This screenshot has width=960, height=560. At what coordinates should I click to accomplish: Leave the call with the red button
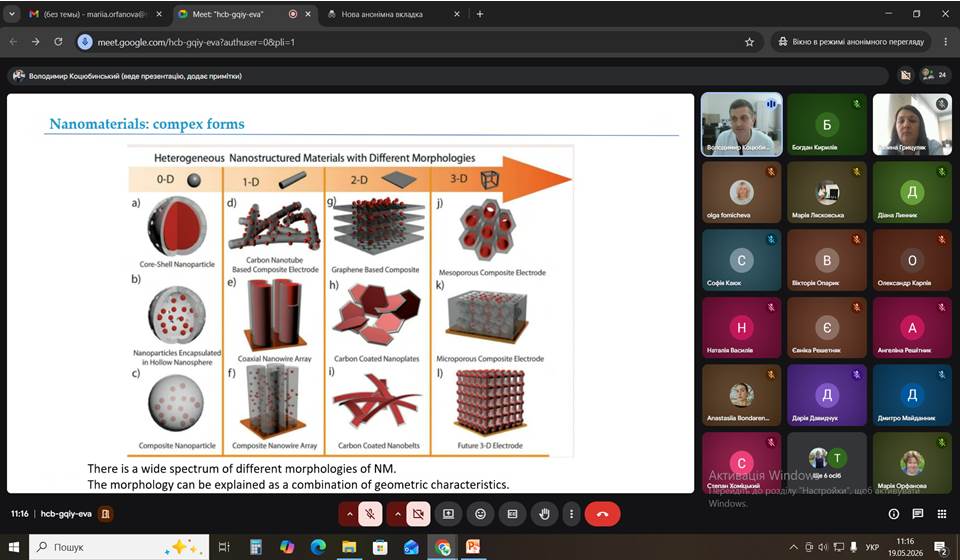pos(602,514)
